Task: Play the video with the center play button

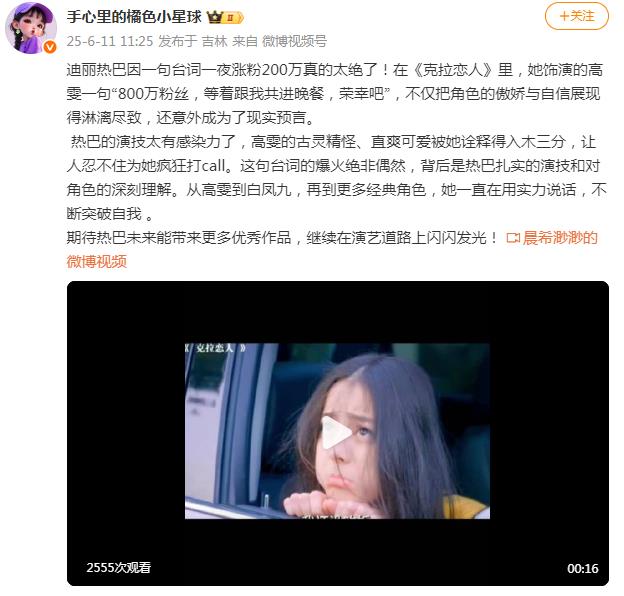Action: click(x=336, y=432)
